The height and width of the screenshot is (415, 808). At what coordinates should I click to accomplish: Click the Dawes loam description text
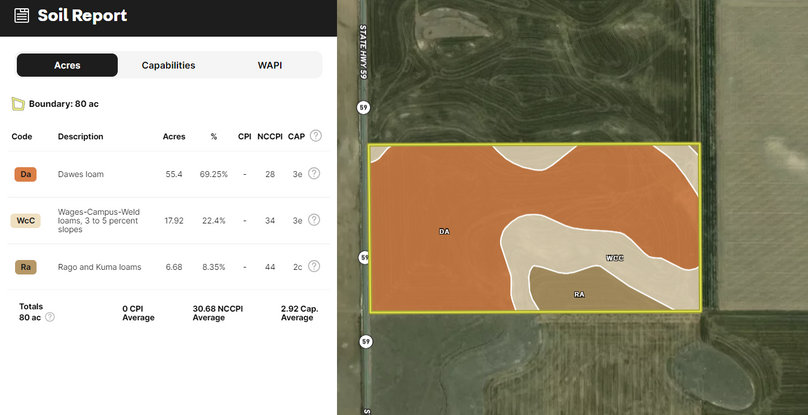pos(81,174)
